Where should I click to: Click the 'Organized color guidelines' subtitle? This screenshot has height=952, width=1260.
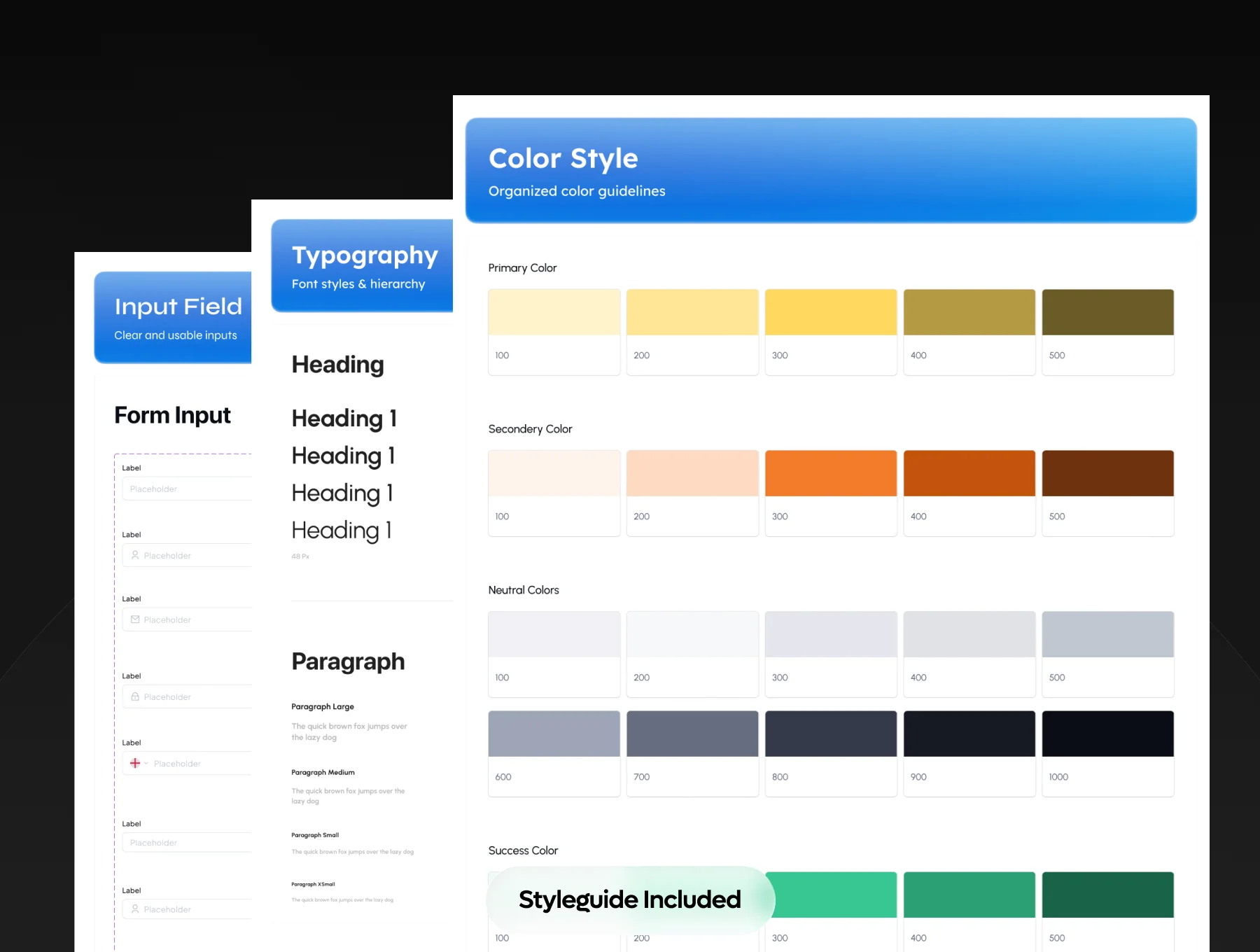pos(577,191)
